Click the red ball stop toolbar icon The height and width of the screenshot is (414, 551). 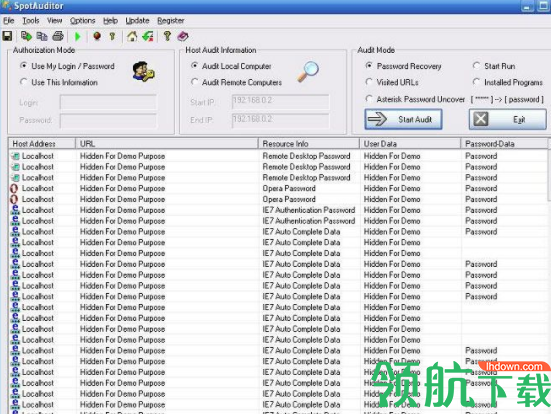[97, 36]
